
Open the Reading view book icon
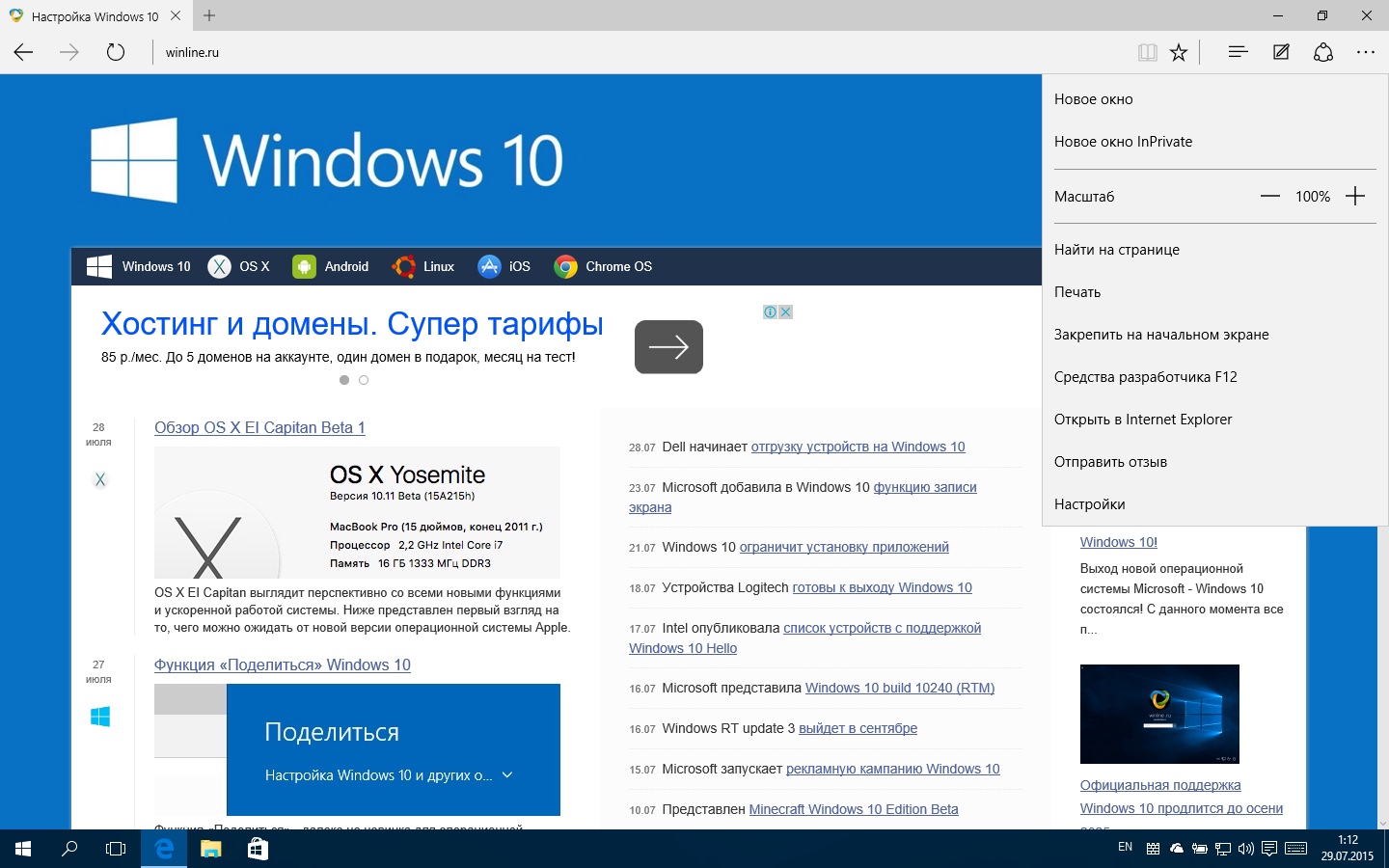coord(1147,53)
